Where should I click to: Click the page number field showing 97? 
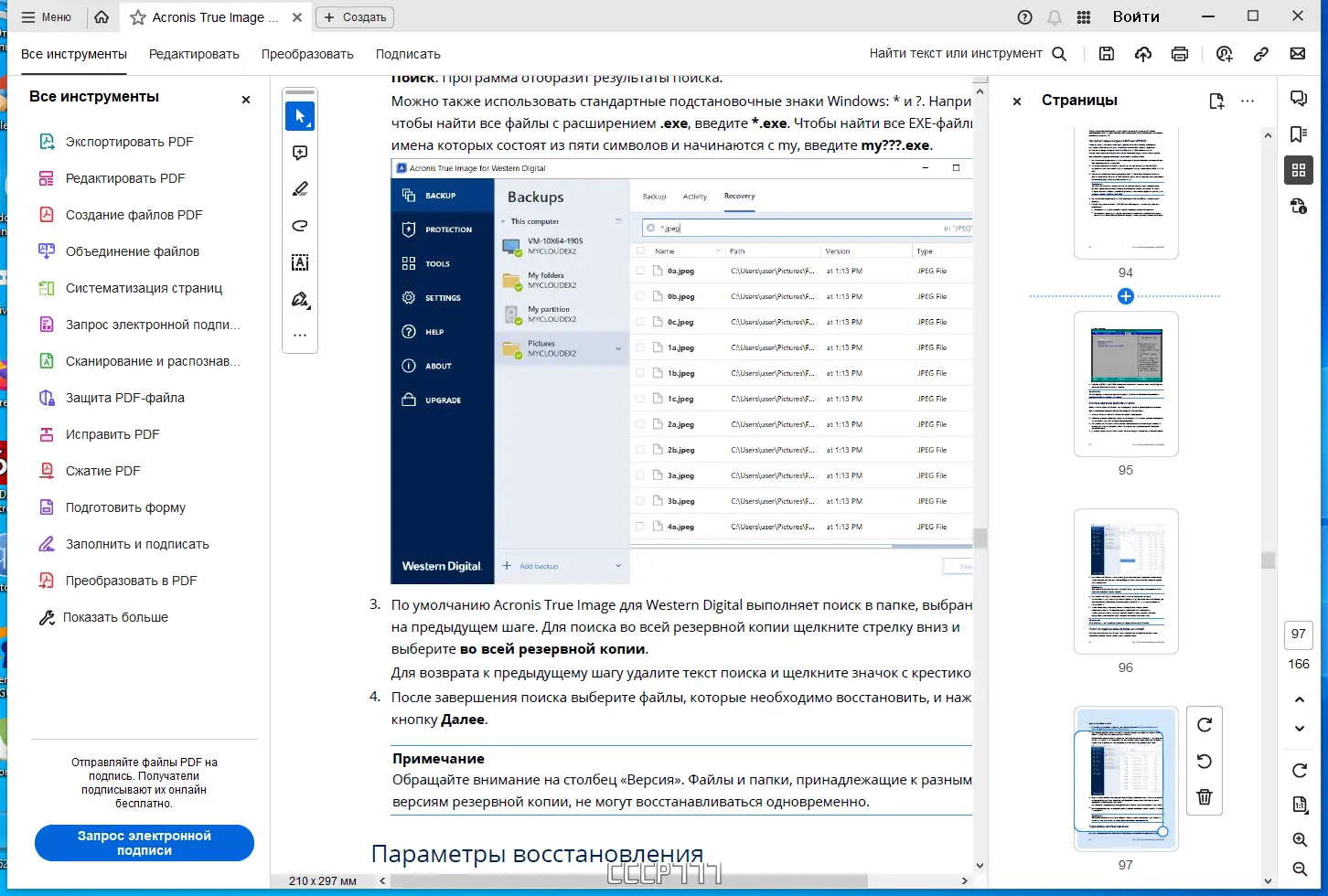tap(1298, 634)
